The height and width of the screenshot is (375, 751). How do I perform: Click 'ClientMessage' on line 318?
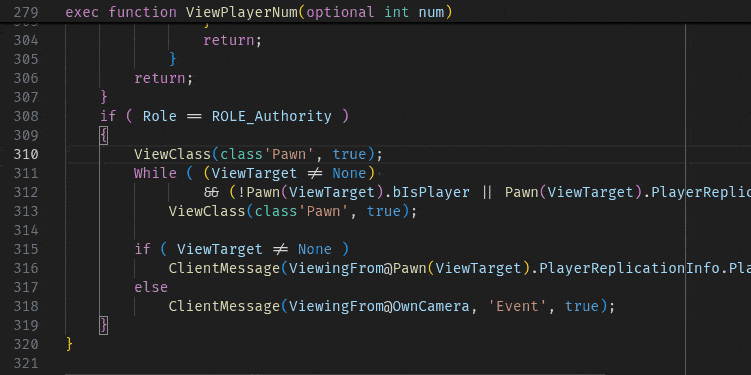click(x=224, y=306)
